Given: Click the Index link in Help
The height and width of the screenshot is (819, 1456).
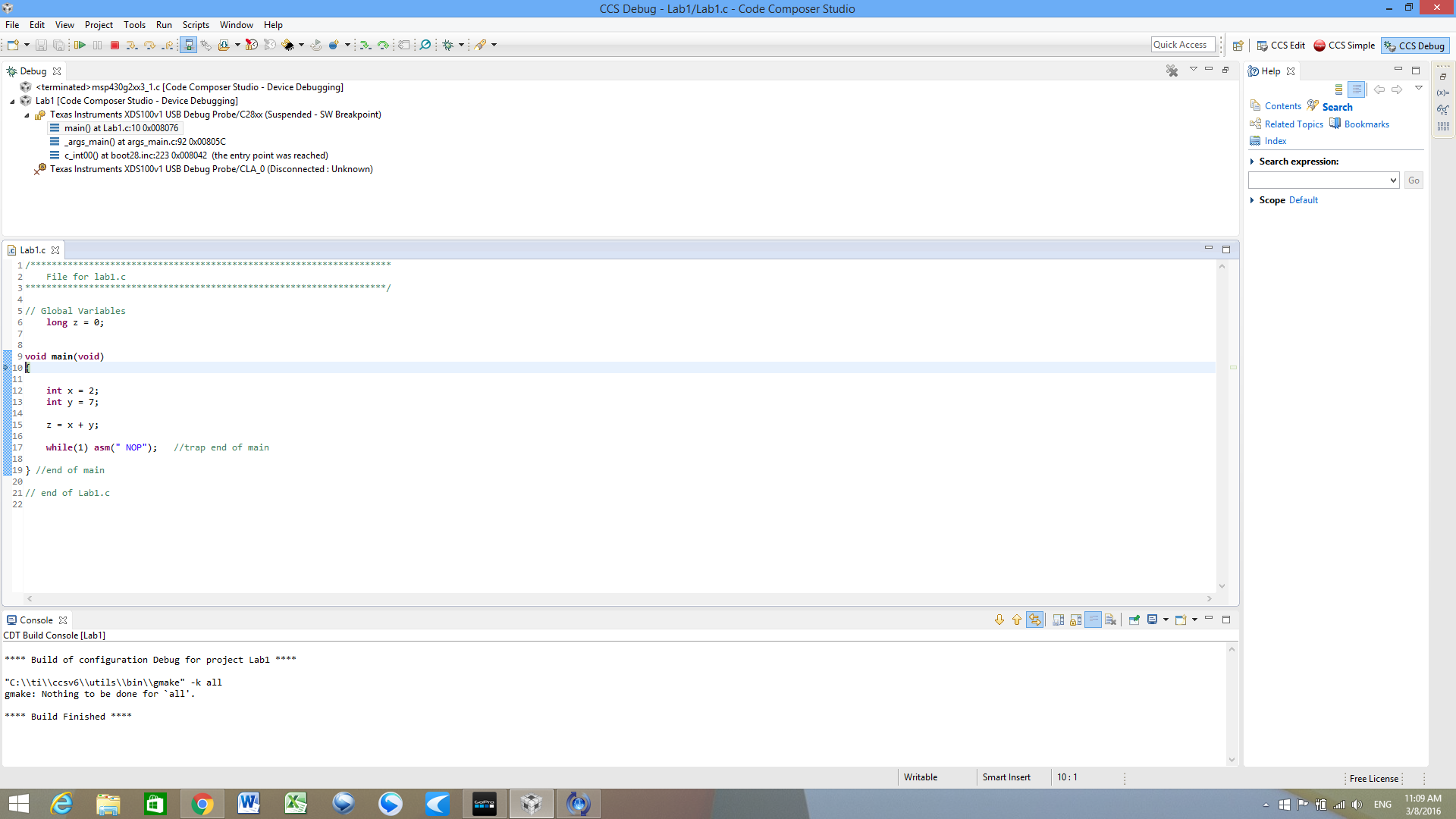Looking at the screenshot, I should point(1276,141).
